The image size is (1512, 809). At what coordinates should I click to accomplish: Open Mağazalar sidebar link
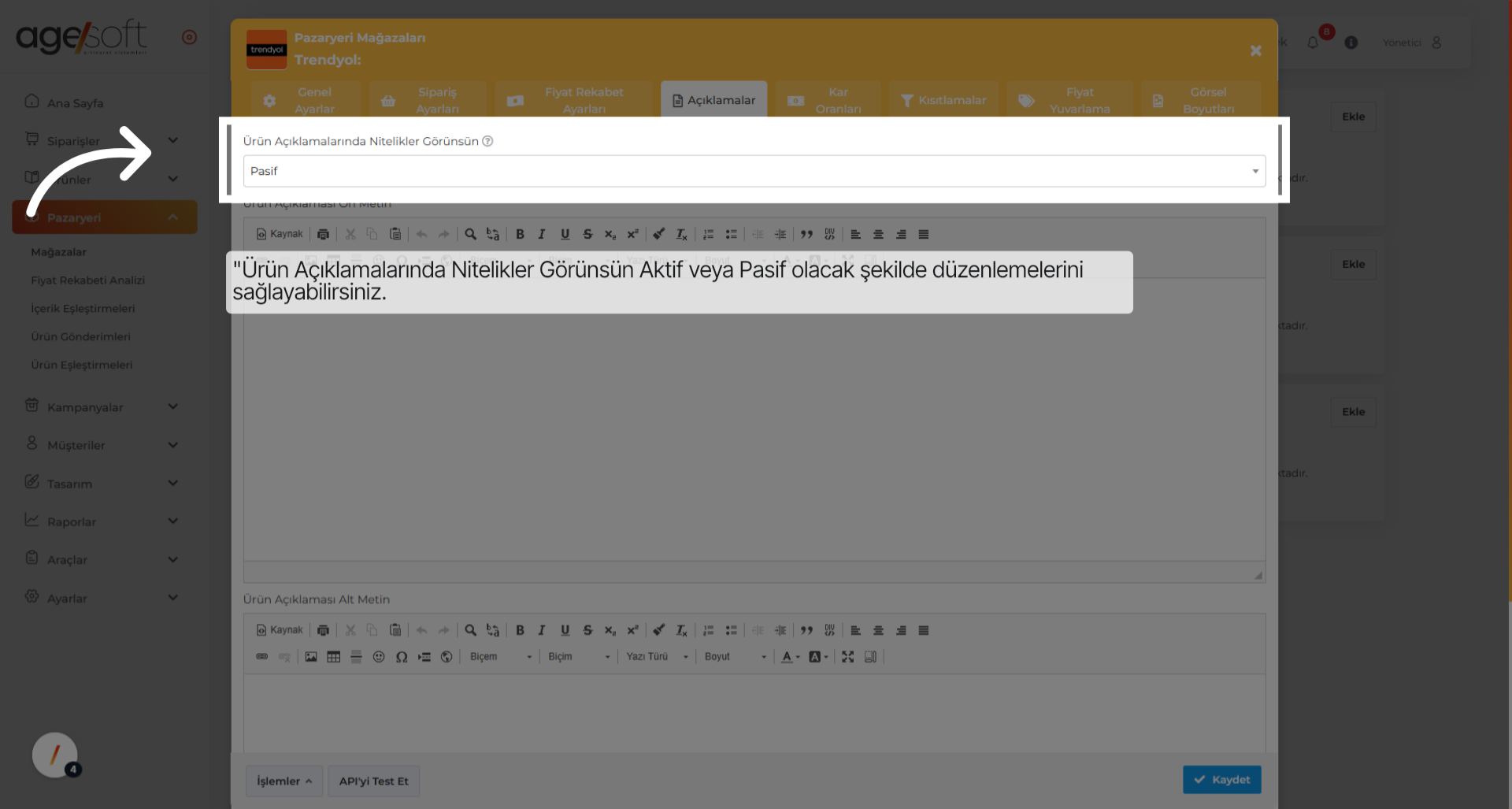point(59,252)
